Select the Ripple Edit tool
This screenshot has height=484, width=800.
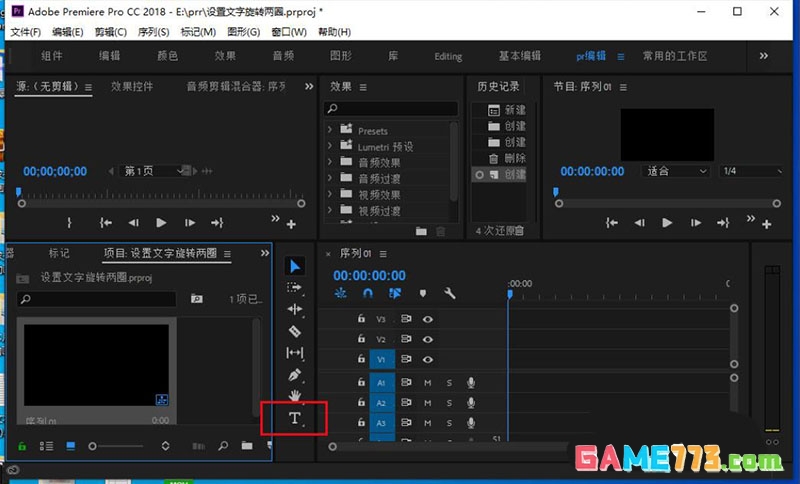point(295,309)
